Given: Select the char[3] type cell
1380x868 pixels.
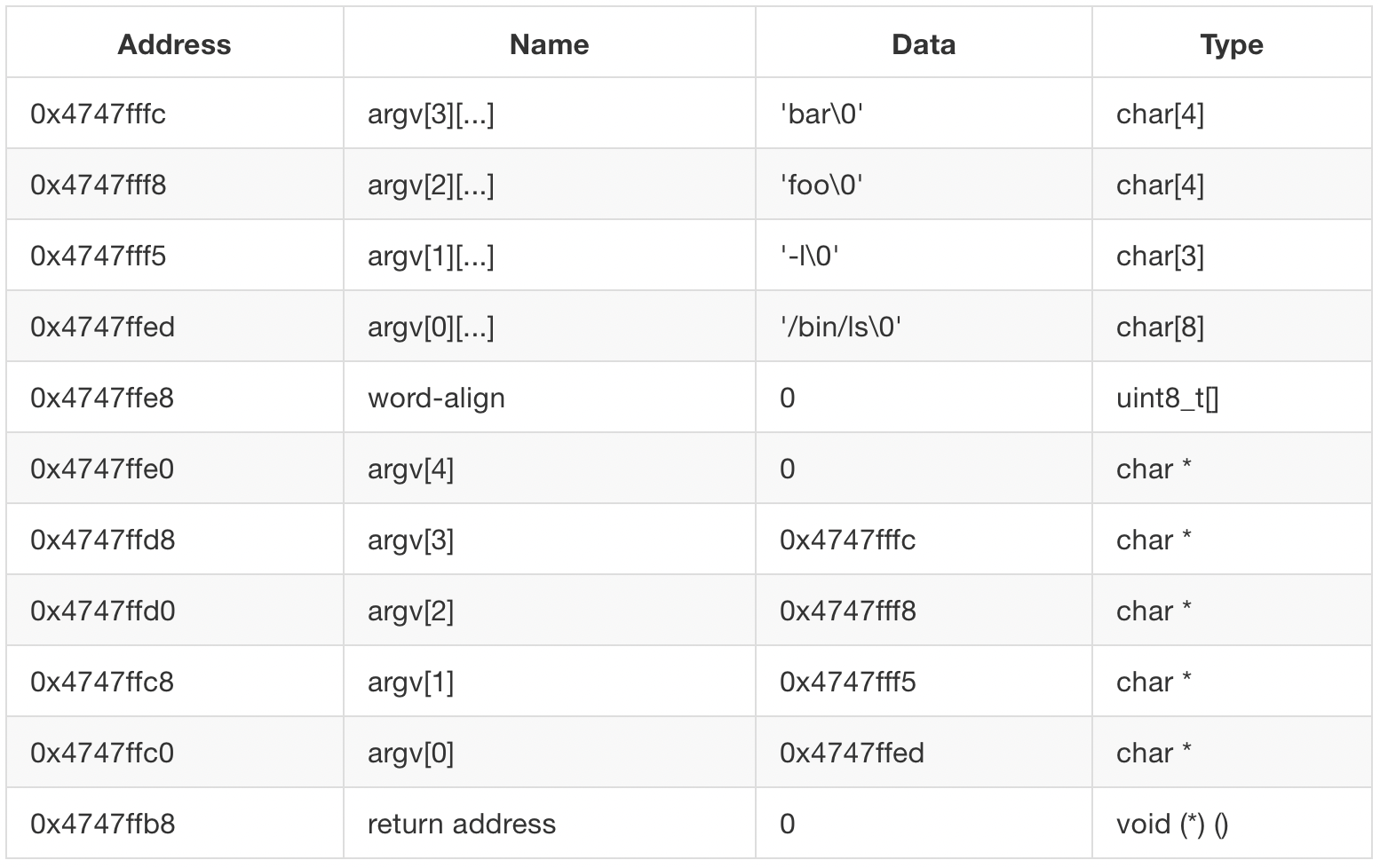Looking at the screenshot, I should pyautogui.click(x=1160, y=256).
